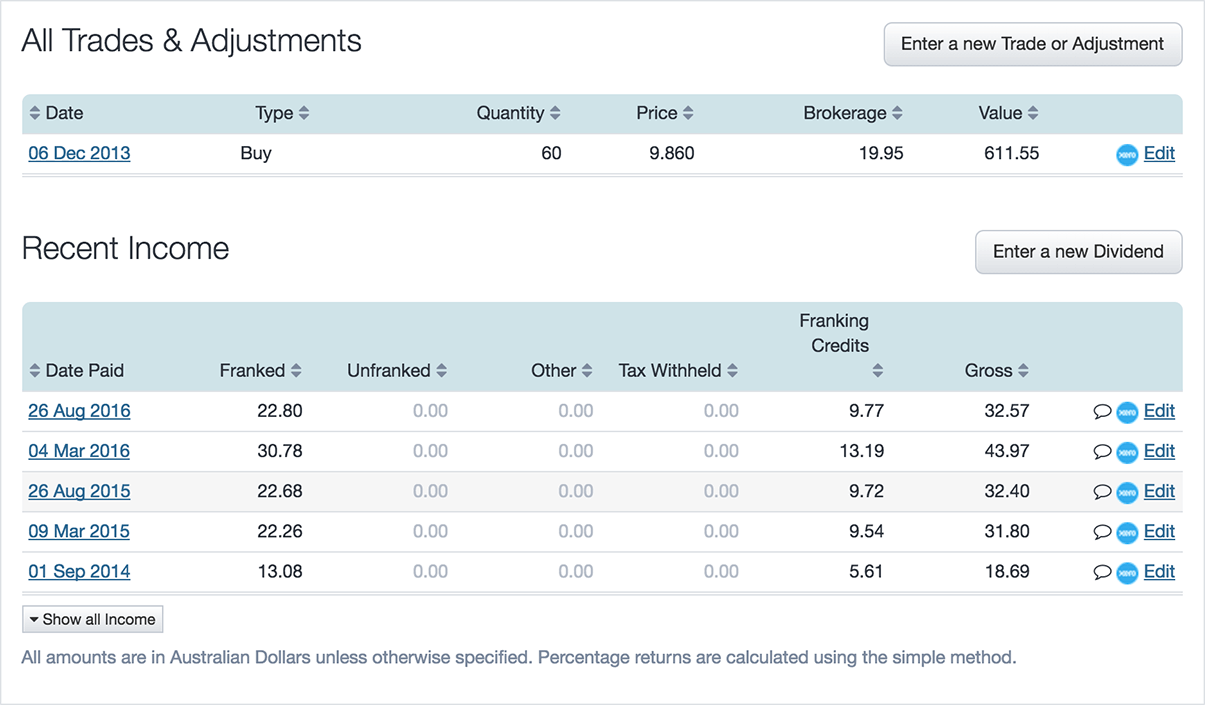The height and width of the screenshot is (705, 1205).
Task: Click the Xero icon on 26 Aug 2016 dividend
Action: 1127,412
